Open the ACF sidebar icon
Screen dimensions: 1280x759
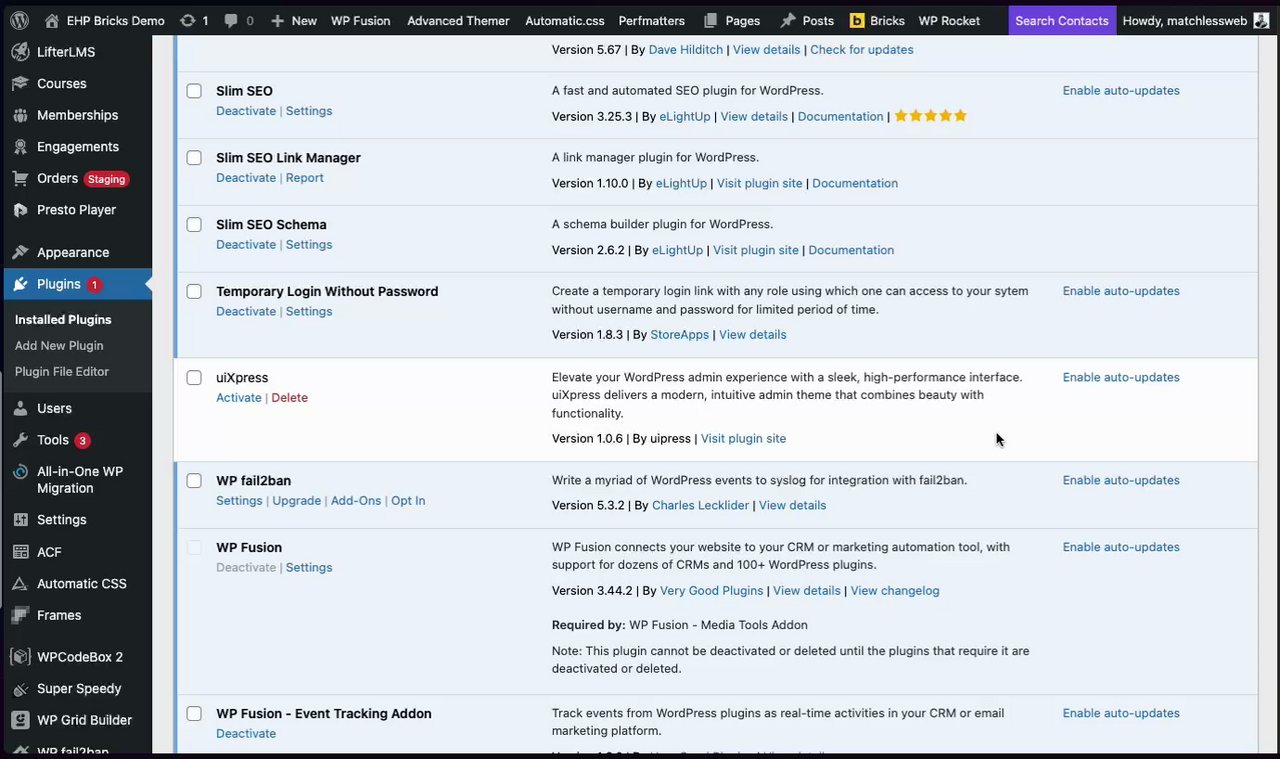pos(20,552)
